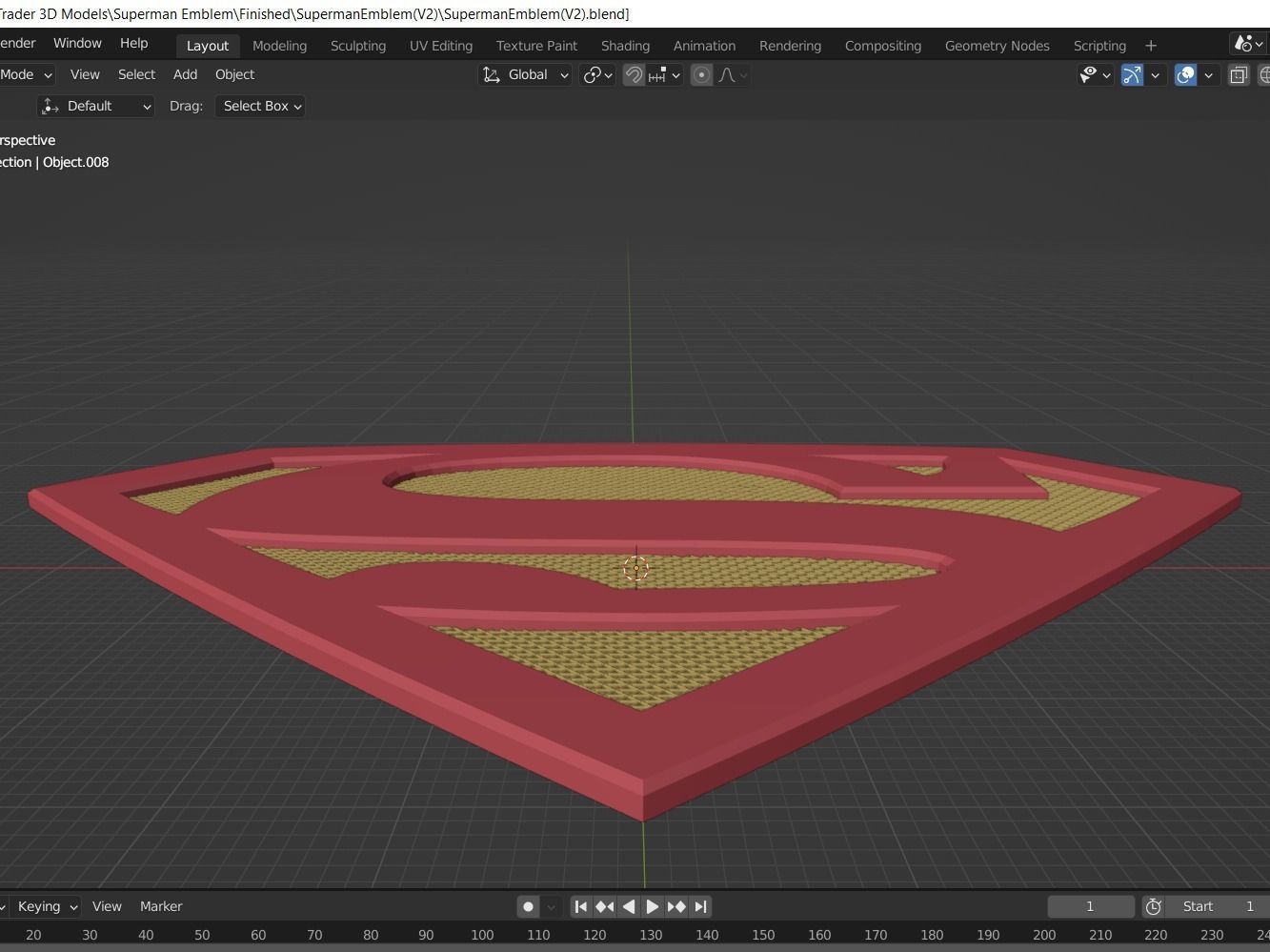Toggle X-ray view icon
The height and width of the screenshot is (952, 1270).
(x=1239, y=74)
